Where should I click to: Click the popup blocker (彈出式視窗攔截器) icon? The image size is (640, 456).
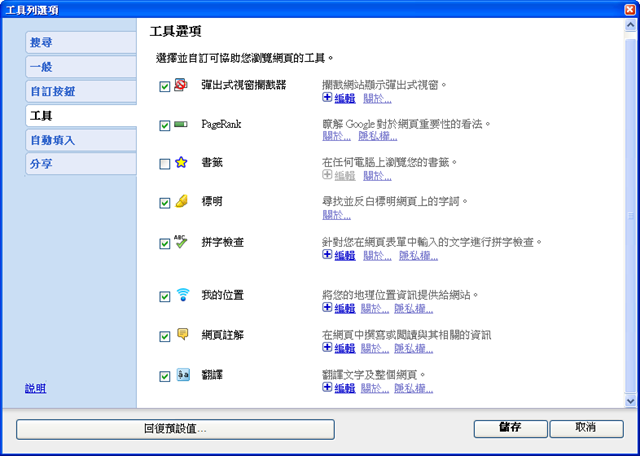click(181, 85)
